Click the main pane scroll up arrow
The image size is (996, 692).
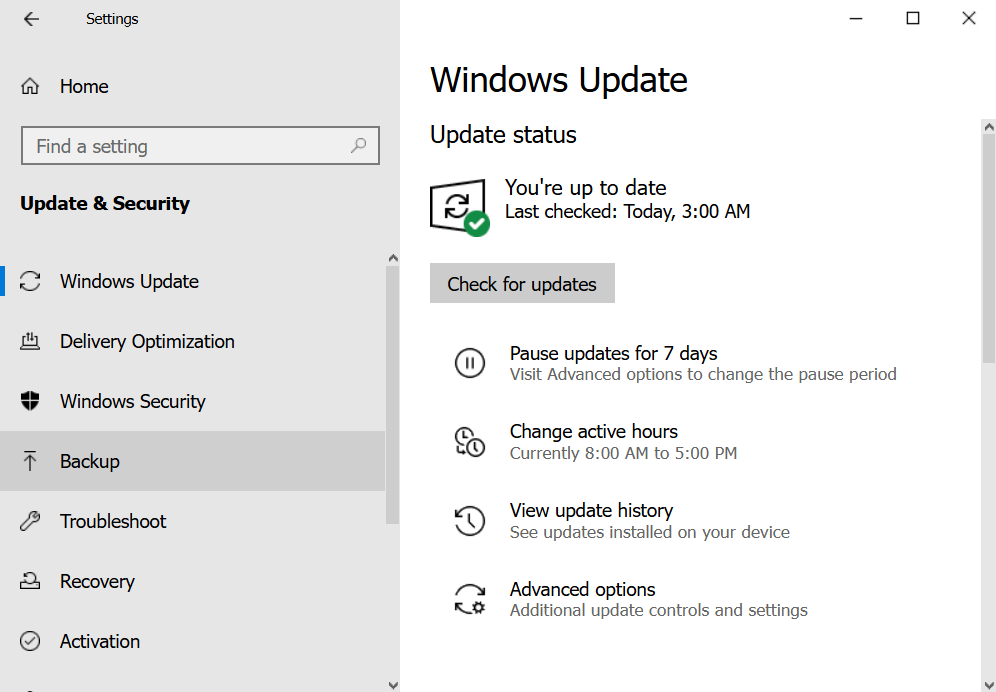pyautogui.click(x=988, y=127)
